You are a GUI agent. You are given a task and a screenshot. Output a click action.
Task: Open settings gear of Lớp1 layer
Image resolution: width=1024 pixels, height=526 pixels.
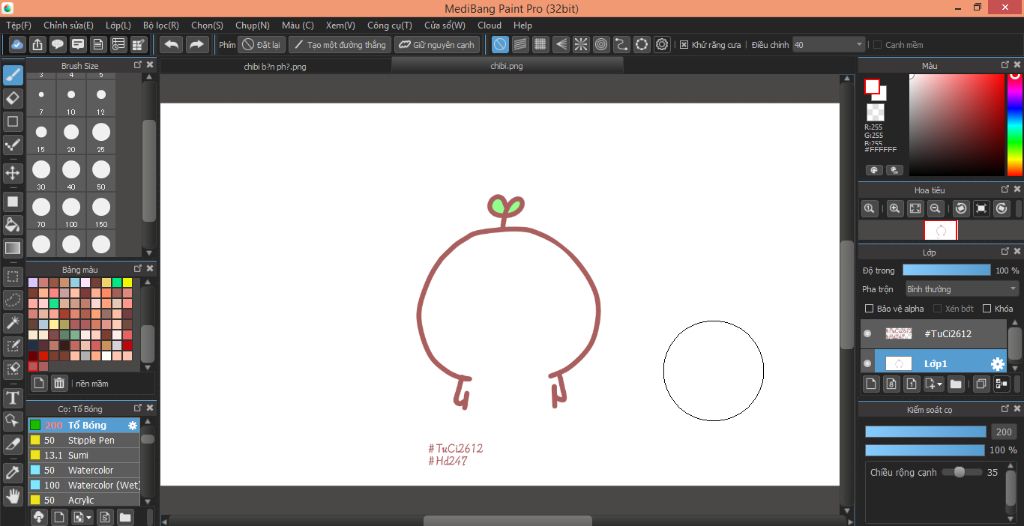pos(997,365)
